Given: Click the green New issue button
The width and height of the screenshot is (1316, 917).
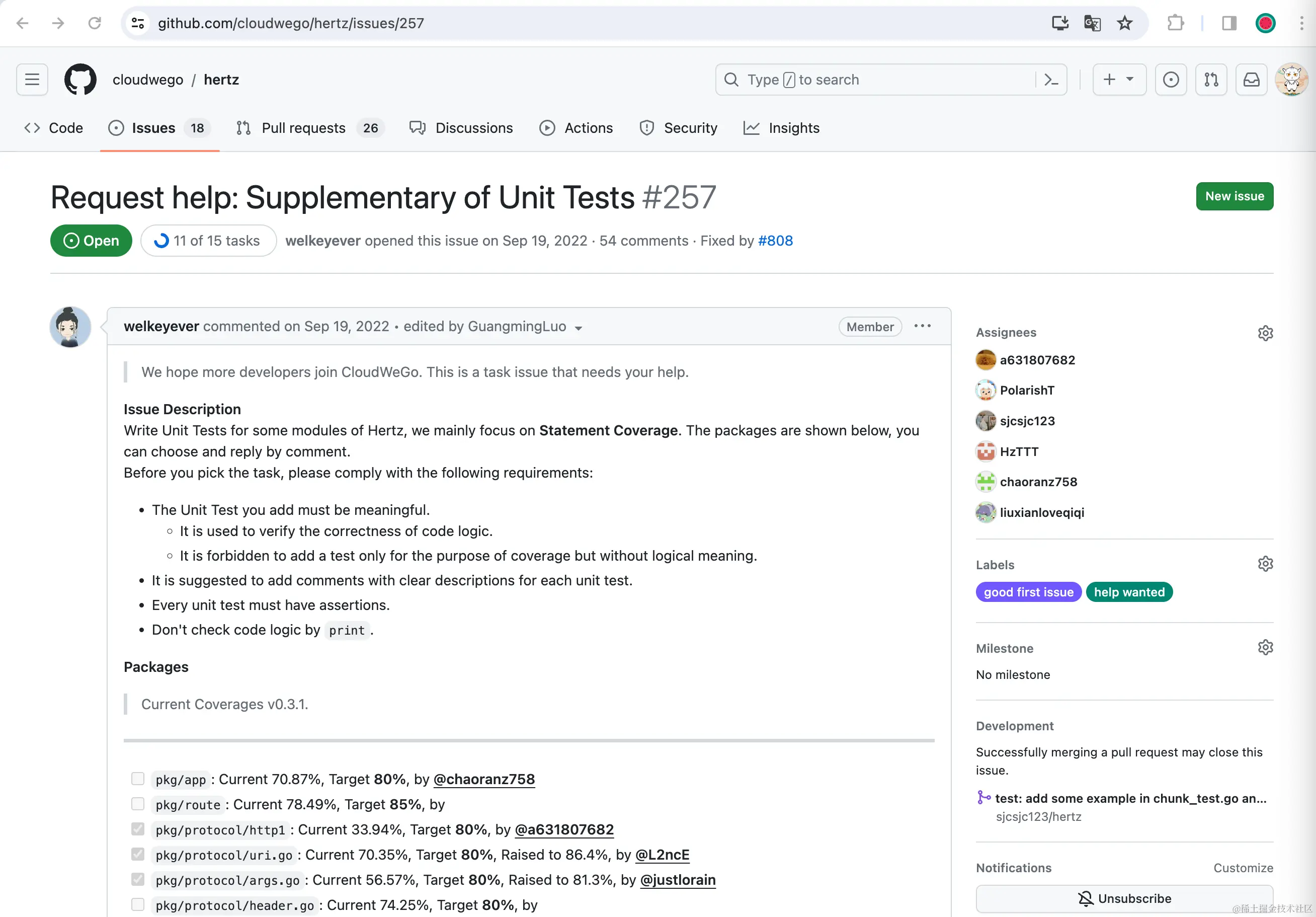Looking at the screenshot, I should point(1234,196).
